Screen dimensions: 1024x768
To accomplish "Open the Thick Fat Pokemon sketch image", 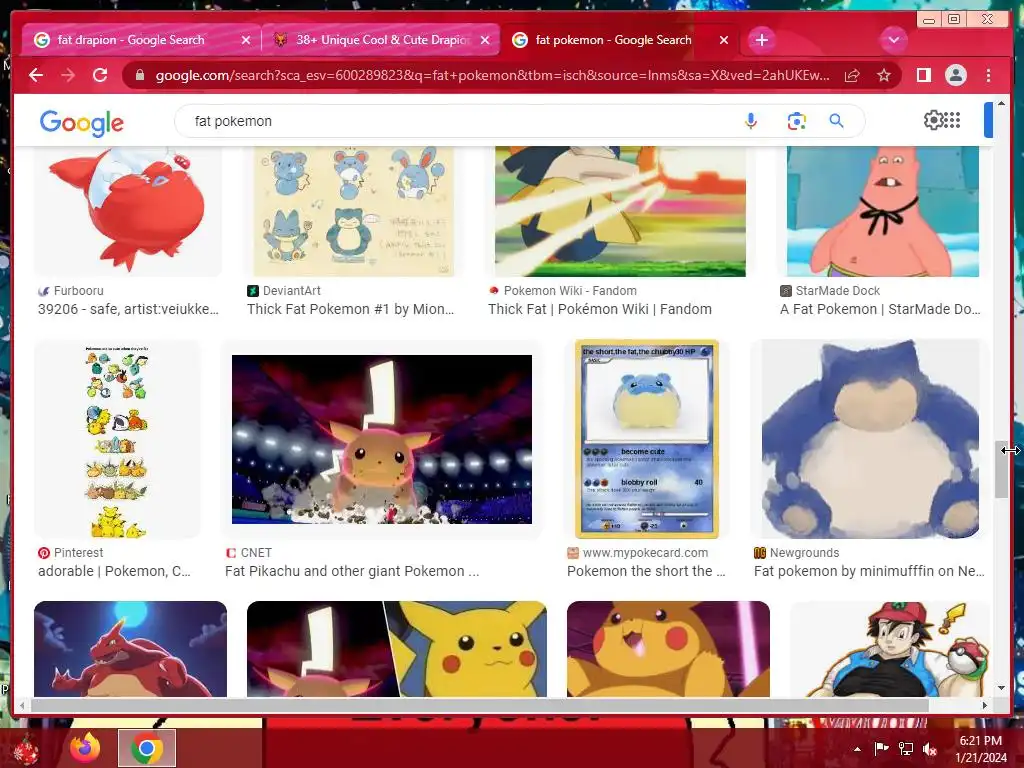I will point(353,210).
